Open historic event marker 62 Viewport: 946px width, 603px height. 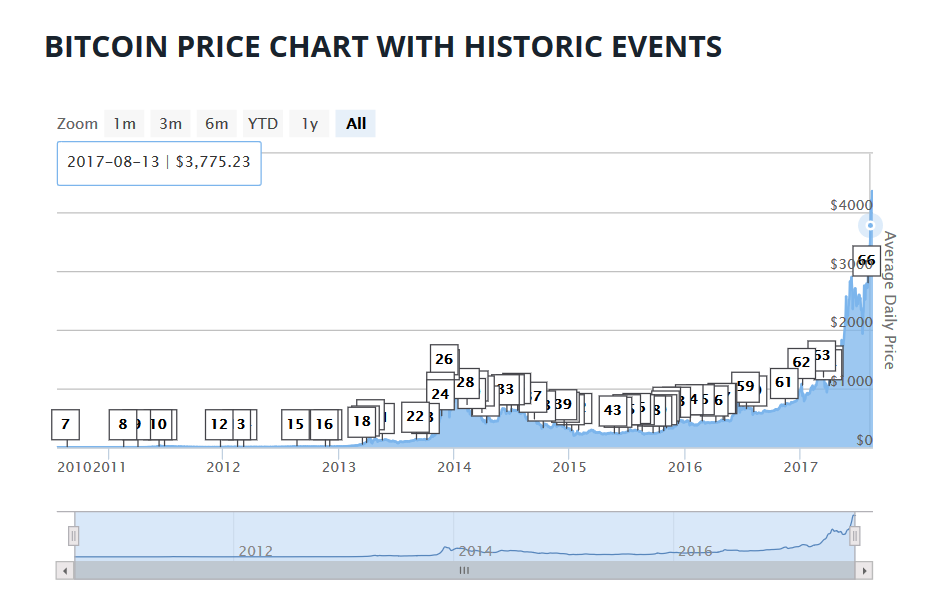[x=801, y=362]
